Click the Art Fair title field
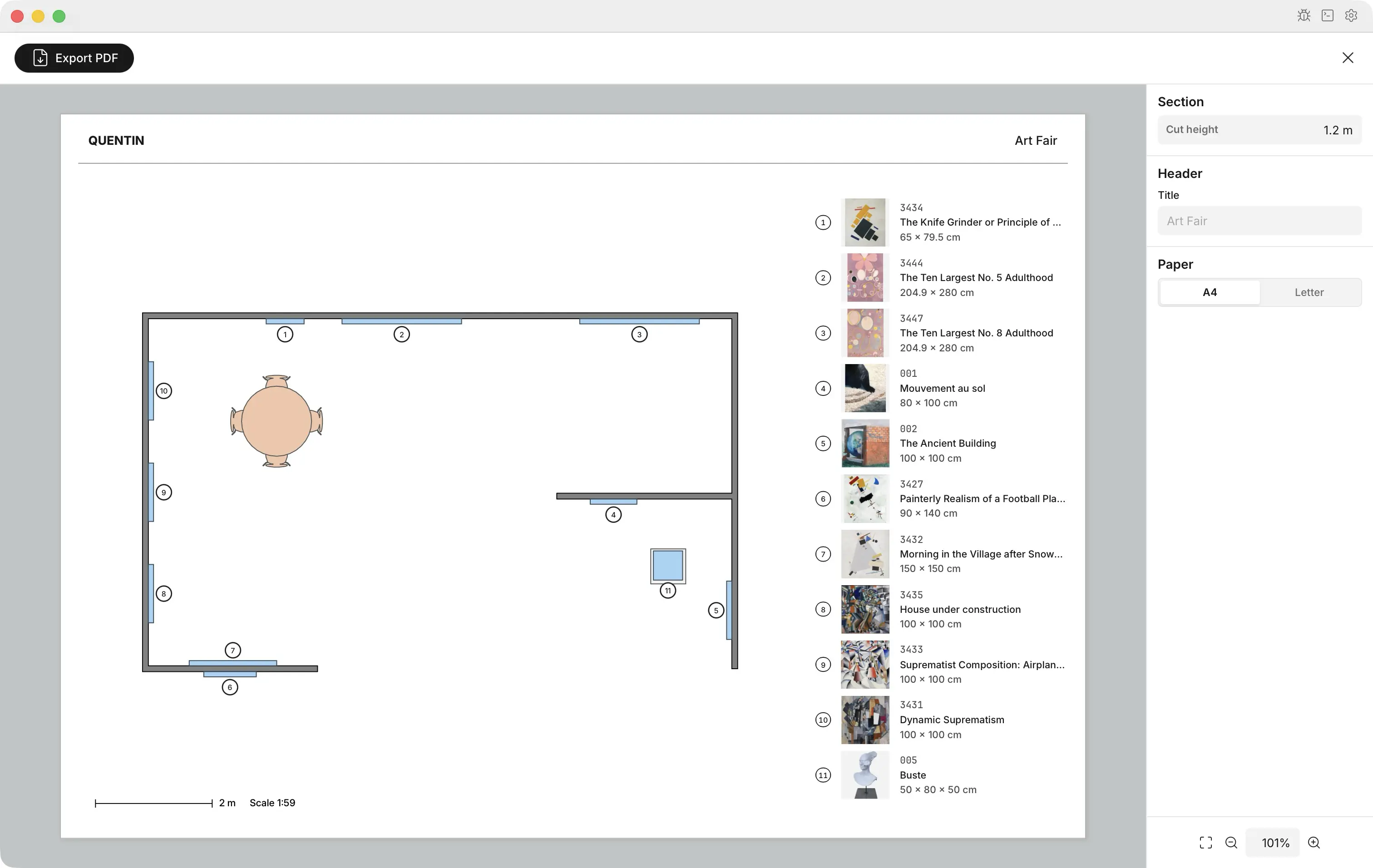The height and width of the screenshot is (868, 1373). coord(1259,221)
